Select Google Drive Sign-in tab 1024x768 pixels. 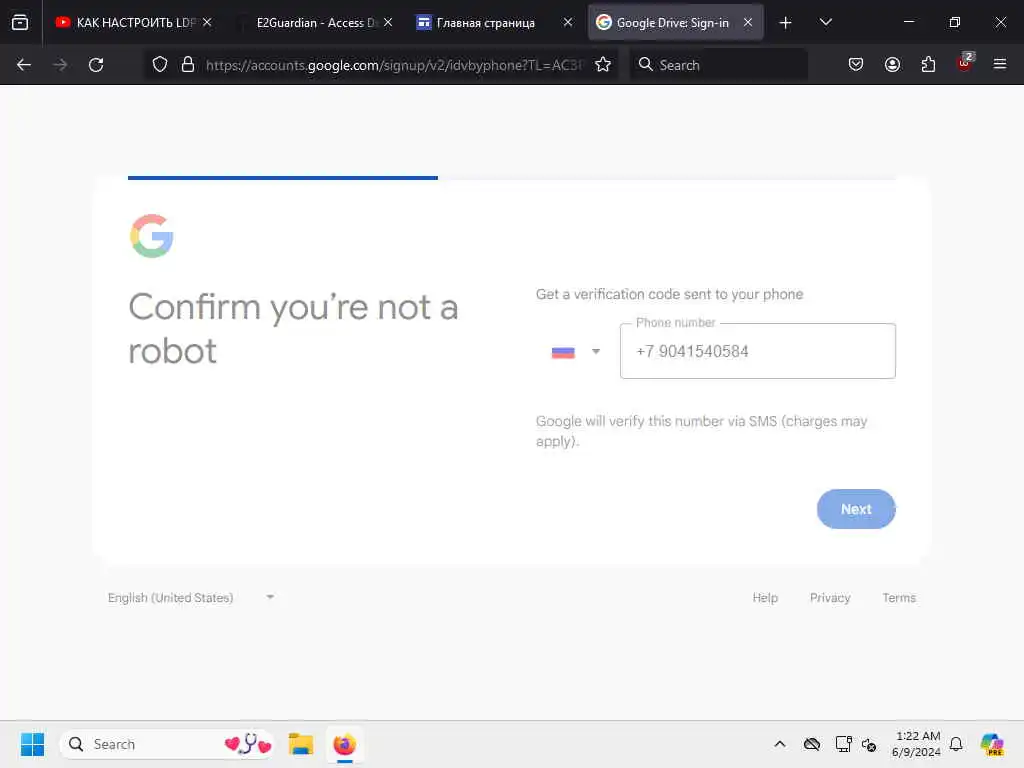[x=675, y=23]
